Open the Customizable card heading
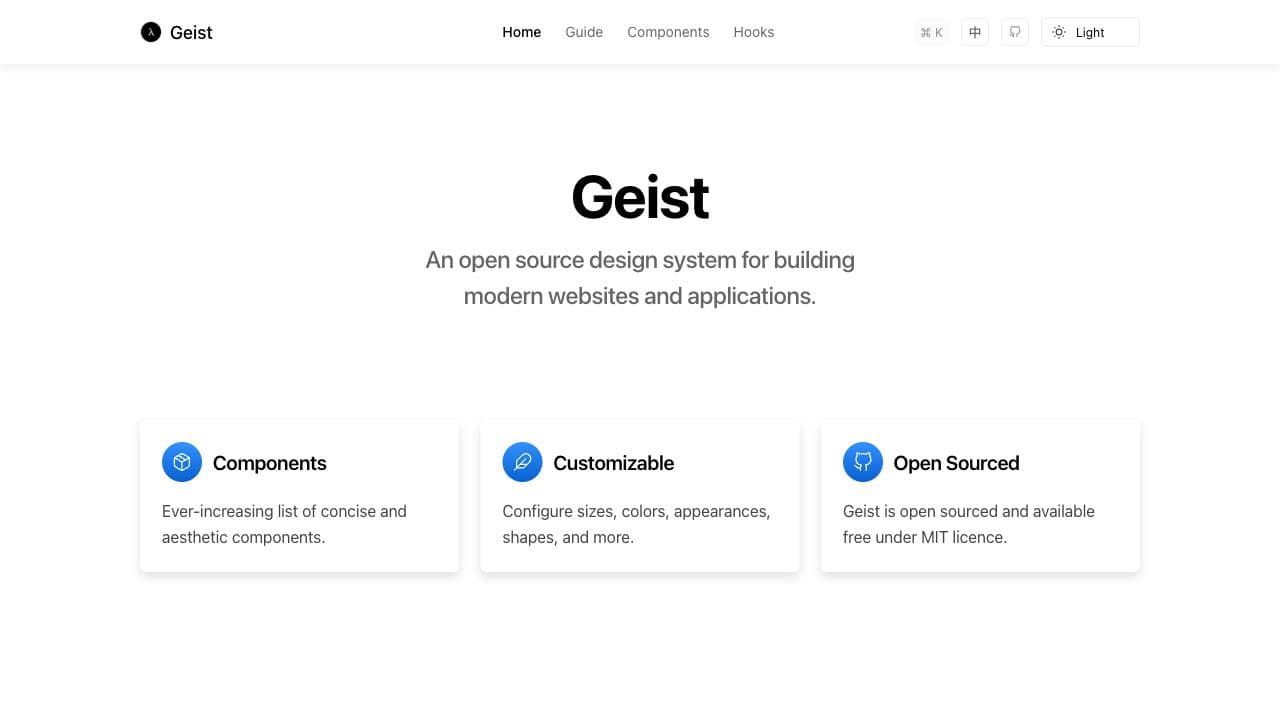The width and height of the screenshot is (1280, 720). click(613, 463)
